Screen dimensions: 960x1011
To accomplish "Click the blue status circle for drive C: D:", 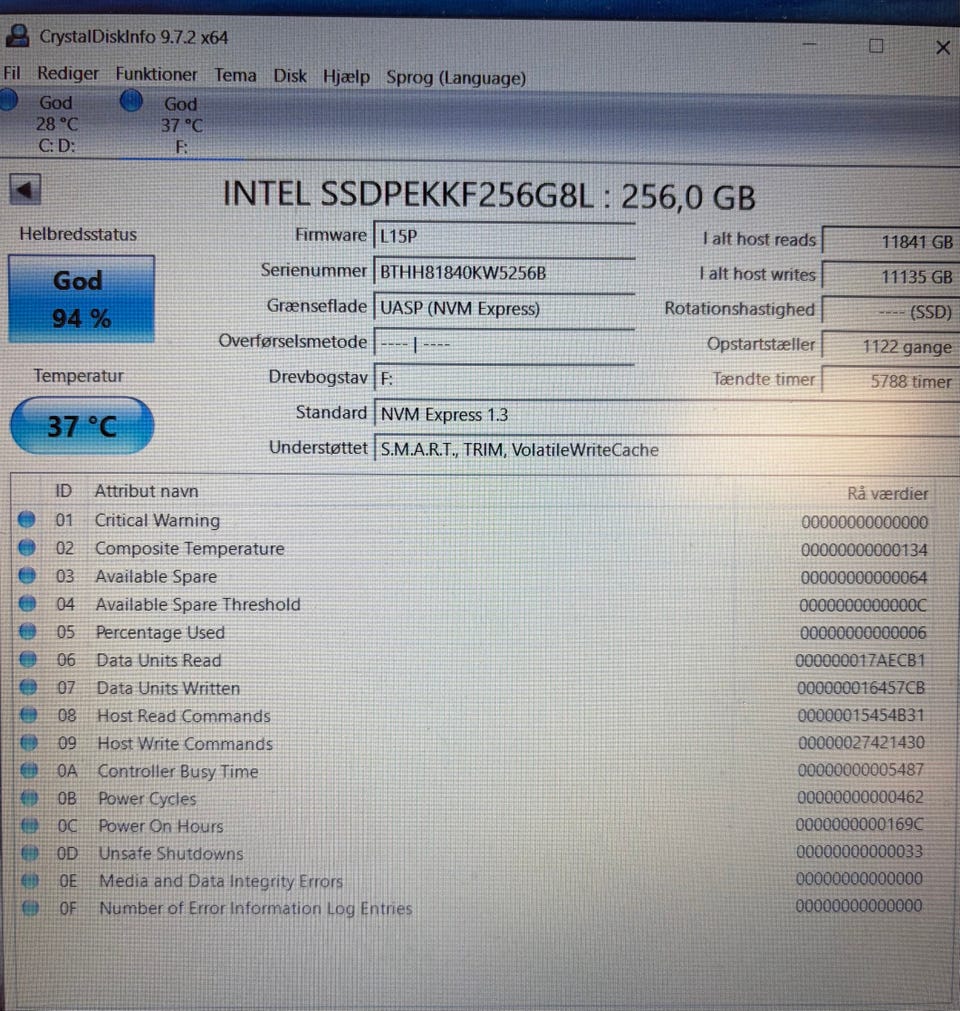I will (8, 100).
